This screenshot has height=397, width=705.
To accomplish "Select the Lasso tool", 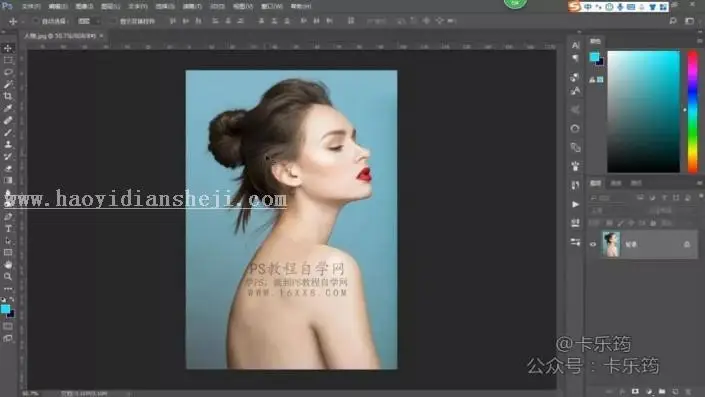I will [x=8, y=72].
